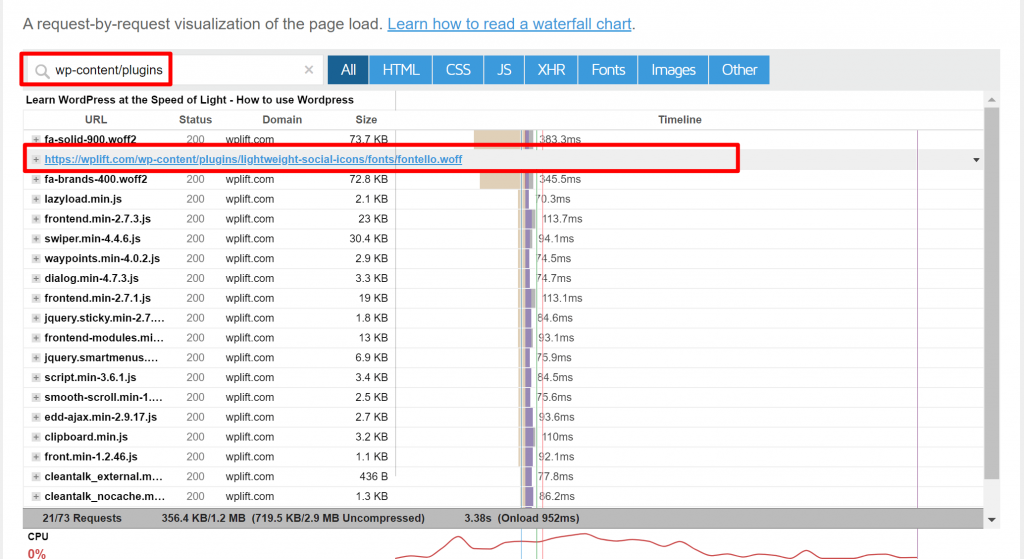Expand the fontello.woff request row

pyautogui.click(x=36, y=159)
